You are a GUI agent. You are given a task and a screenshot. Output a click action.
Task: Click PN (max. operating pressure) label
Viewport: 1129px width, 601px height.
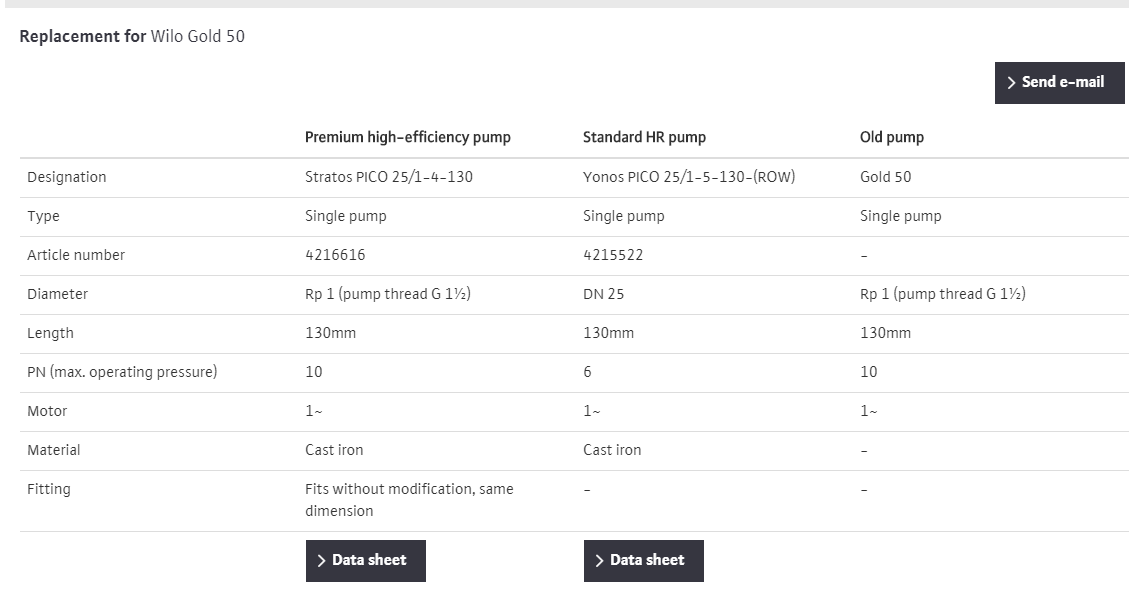pyautogui.click(x=122, y=372)
